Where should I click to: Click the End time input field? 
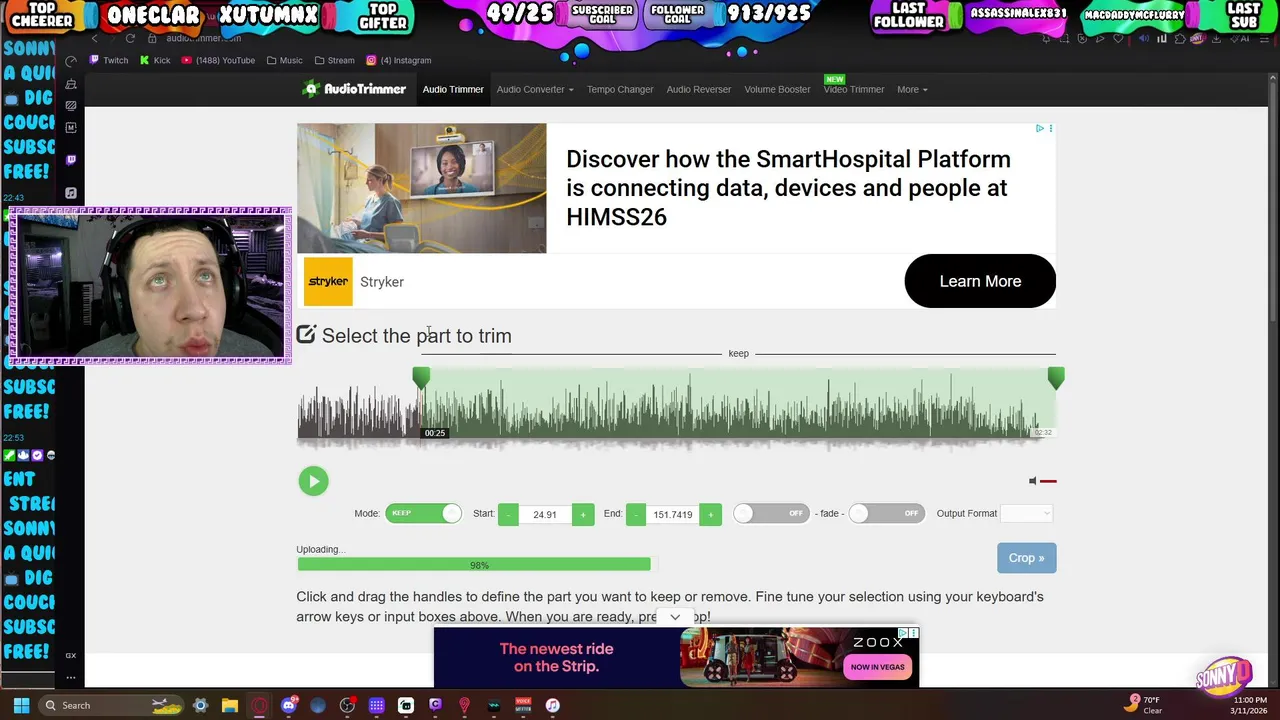pyautogui.click(x=673, y=514)
